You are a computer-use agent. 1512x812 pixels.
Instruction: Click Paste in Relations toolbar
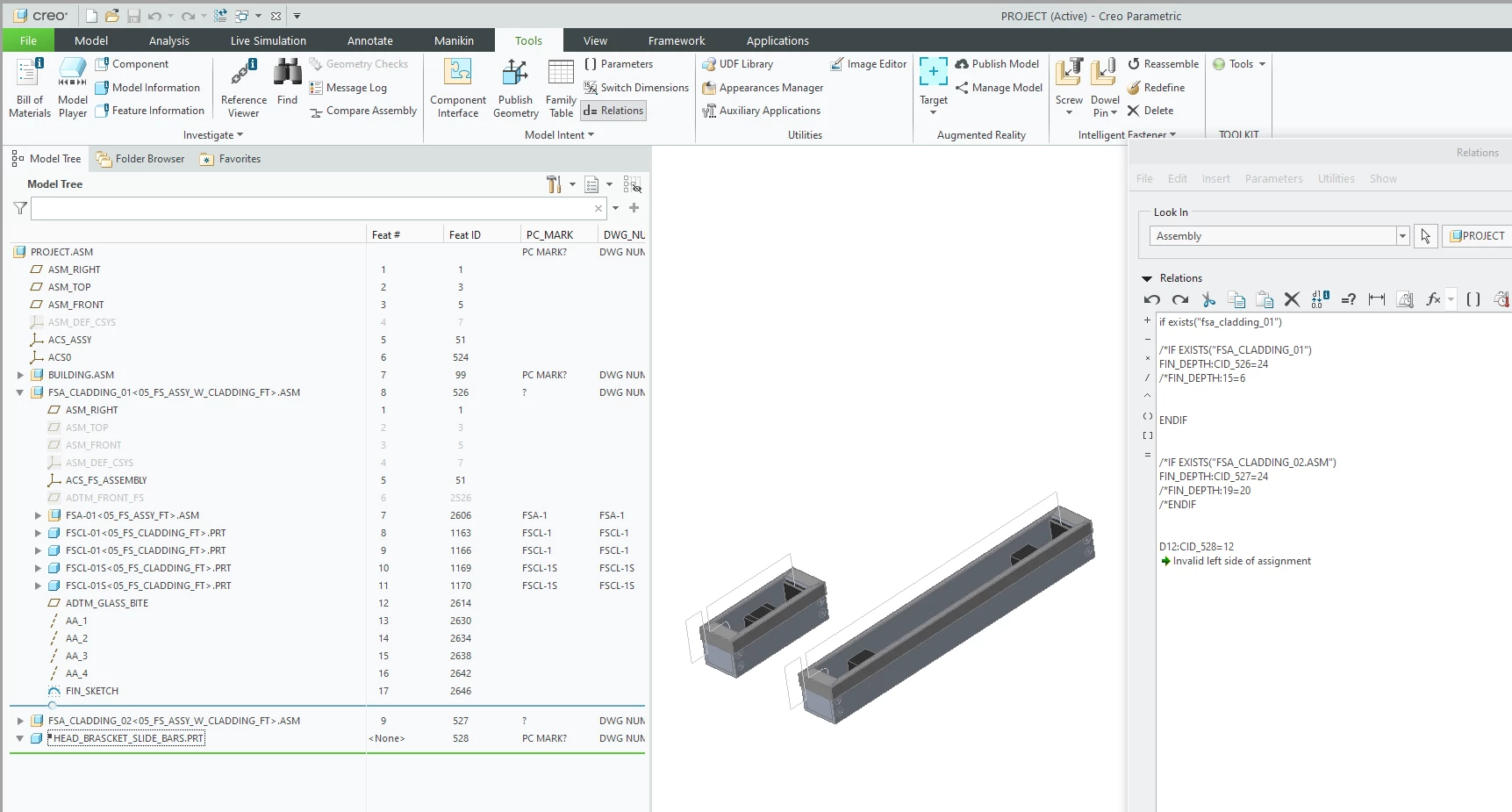click(x=1265, y=299)
